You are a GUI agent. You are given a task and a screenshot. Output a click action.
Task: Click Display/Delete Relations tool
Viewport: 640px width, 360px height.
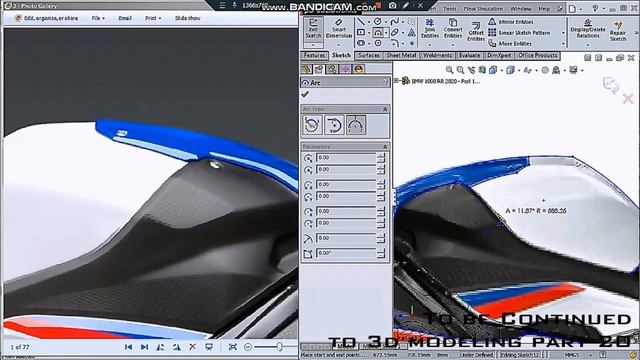coord(588,29)
